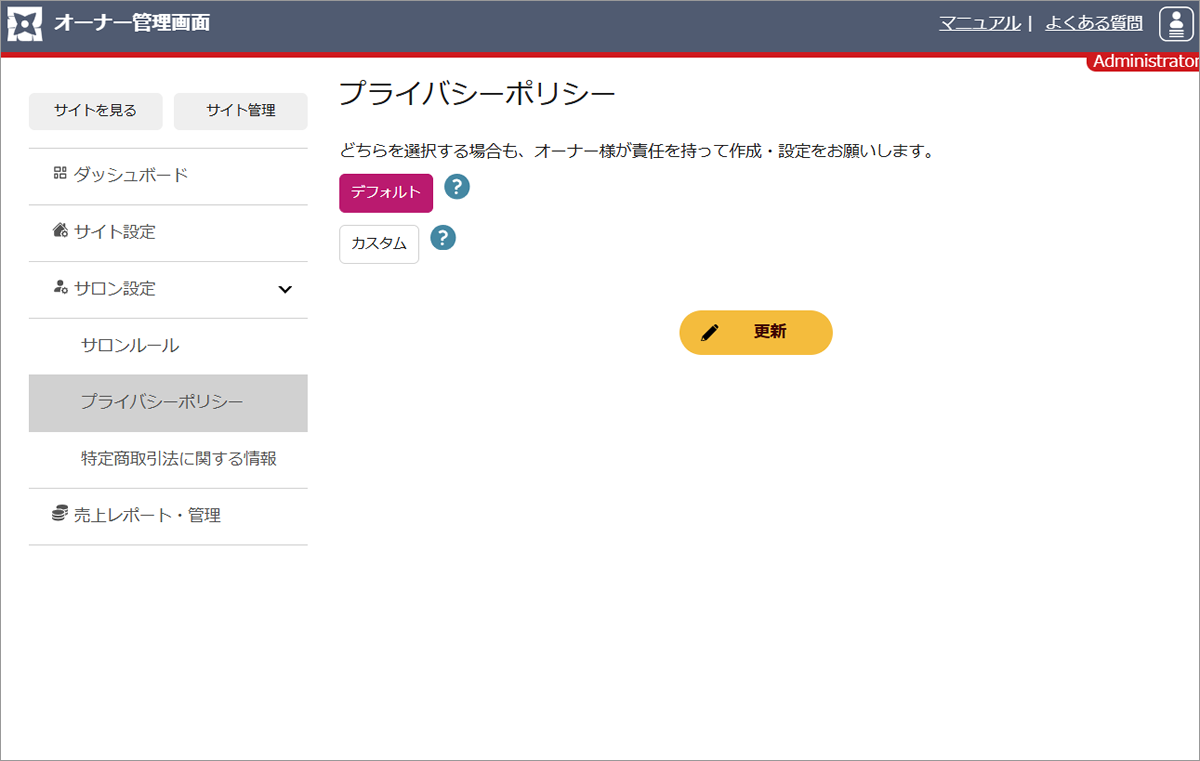Screen dimensions: 1200x761
Task: Select the デフォルト policy option
Action: (386, 193)
